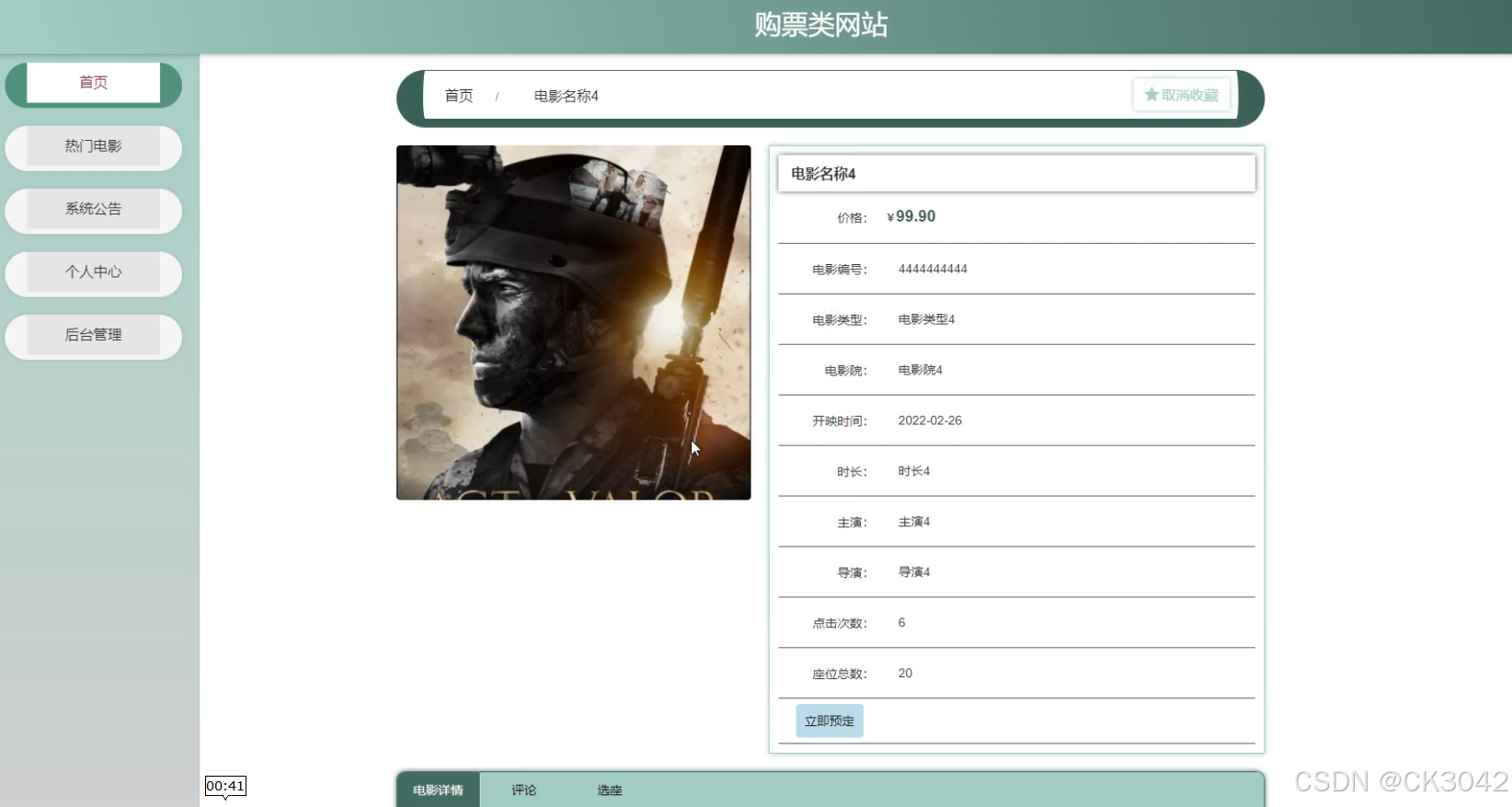
Task: Click the duration value 时长4
Action: [x=914, y=471]
